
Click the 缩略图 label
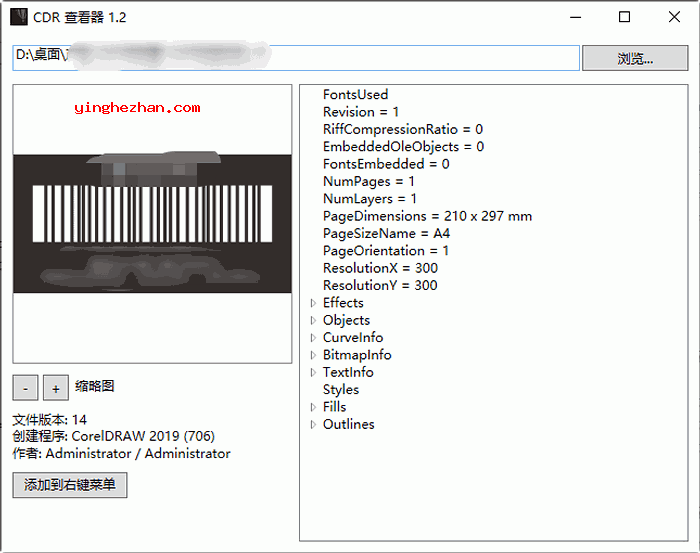tap(95, 386)
